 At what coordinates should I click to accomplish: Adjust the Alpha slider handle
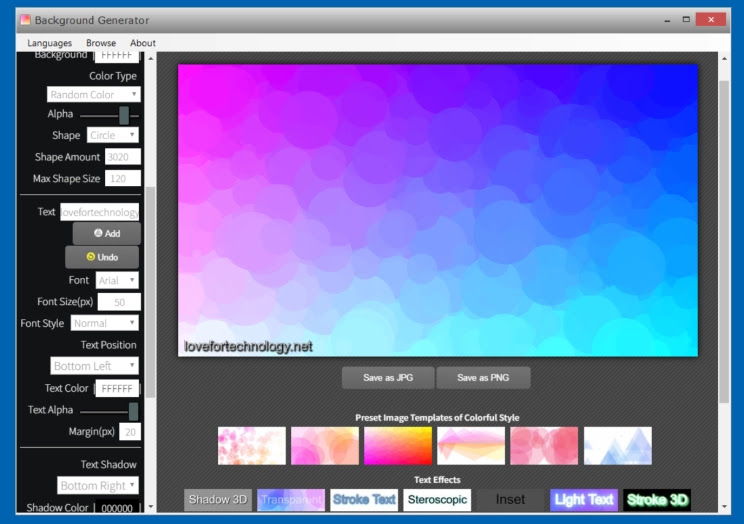(124, 115)
